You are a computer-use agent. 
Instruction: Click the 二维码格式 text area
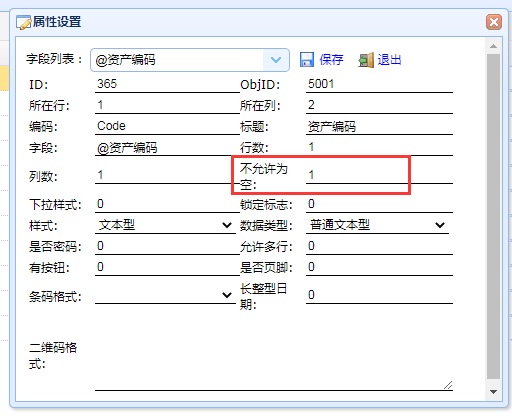[x=274, y=356]
